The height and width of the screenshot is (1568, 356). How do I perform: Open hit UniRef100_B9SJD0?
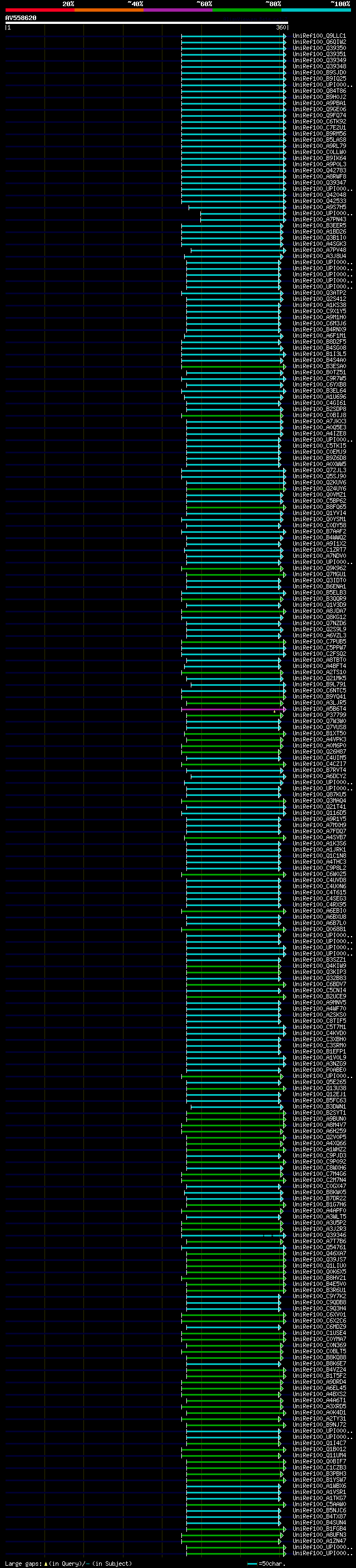coord(319,72)
